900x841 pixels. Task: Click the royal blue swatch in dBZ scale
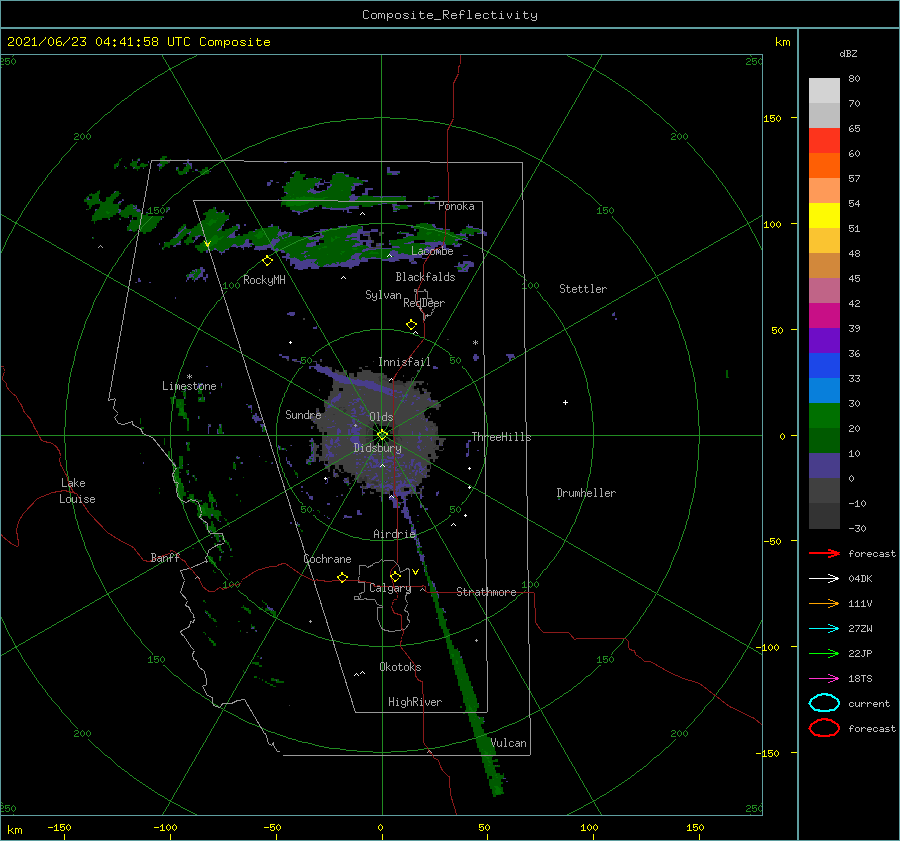click(824, 366)
